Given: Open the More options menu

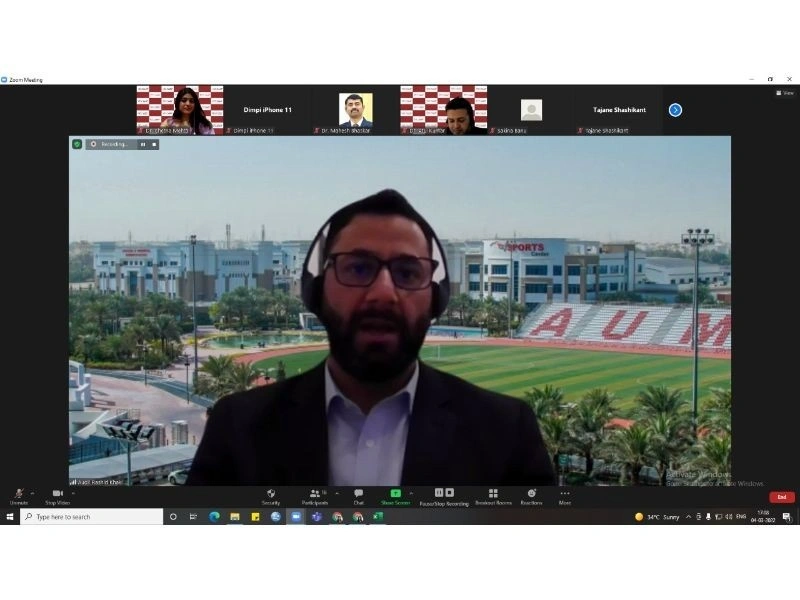Looking at the screenshot, I should tap(565, 493).
